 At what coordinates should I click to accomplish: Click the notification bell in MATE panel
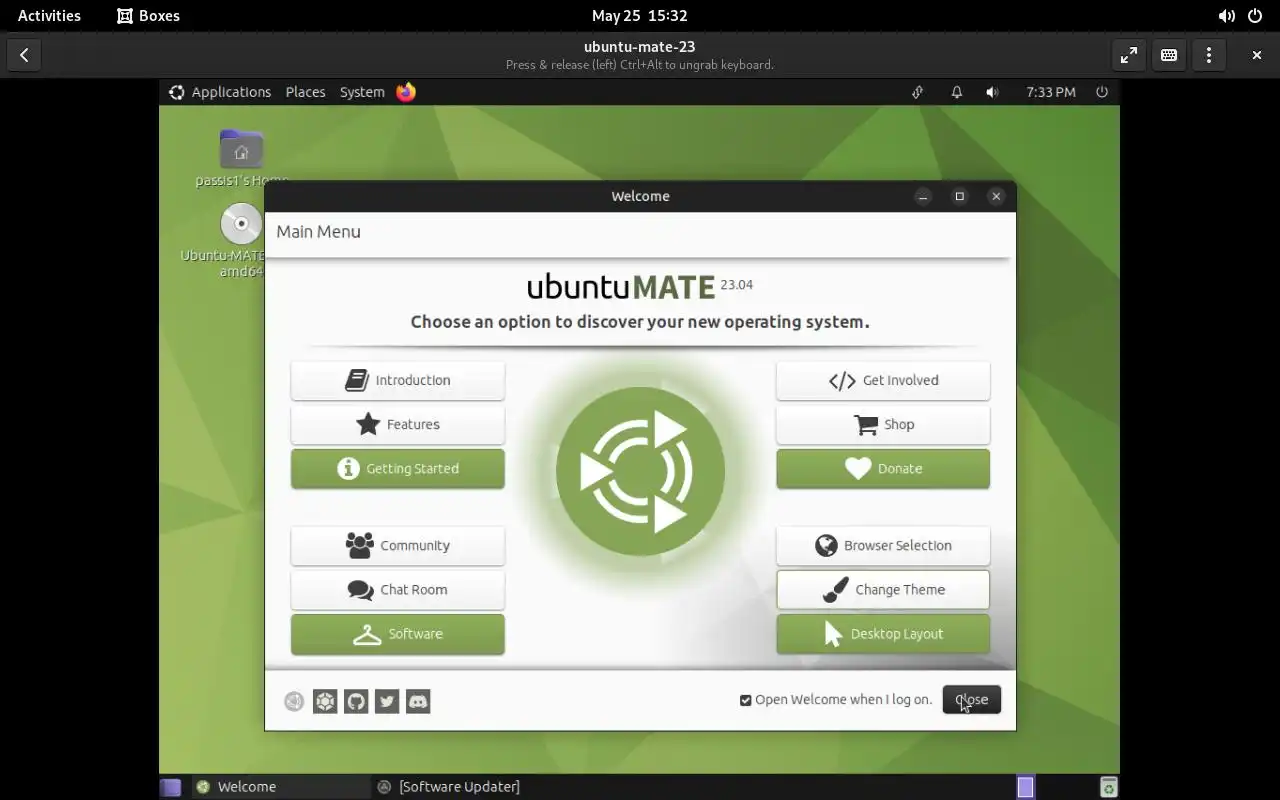956,92
